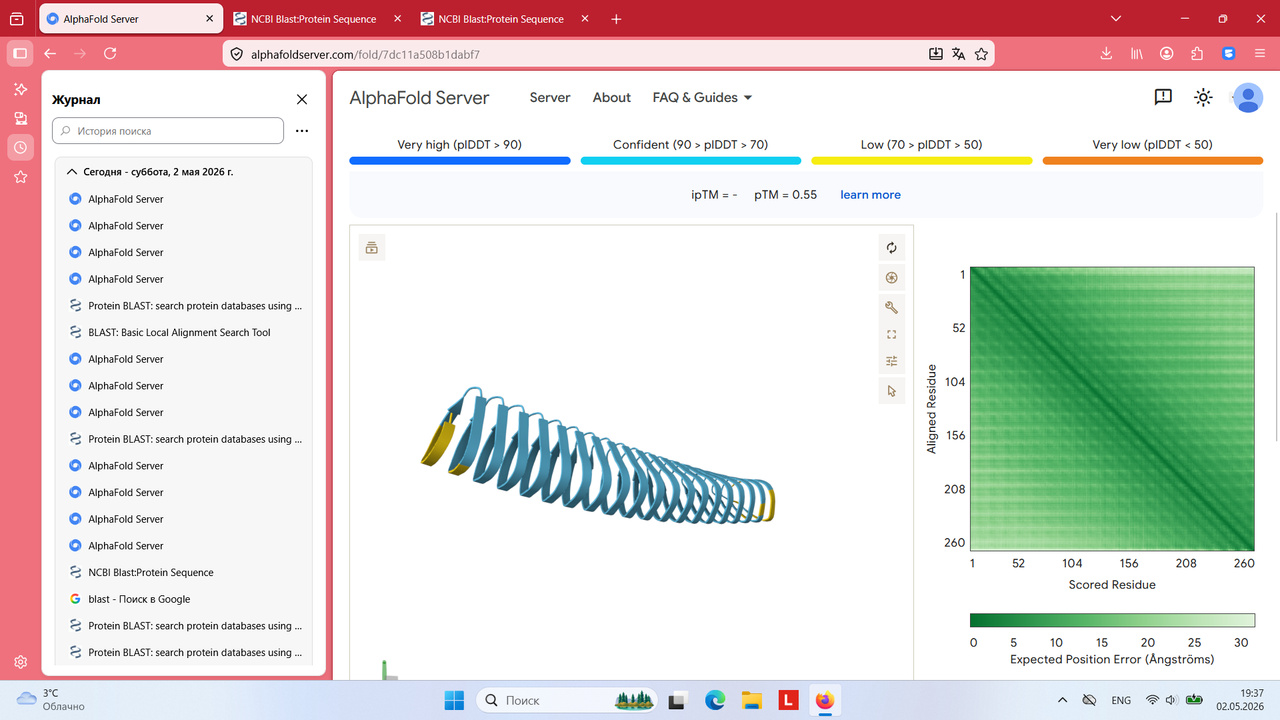Click the PAE heatmap plot

tap(1112, 408)
